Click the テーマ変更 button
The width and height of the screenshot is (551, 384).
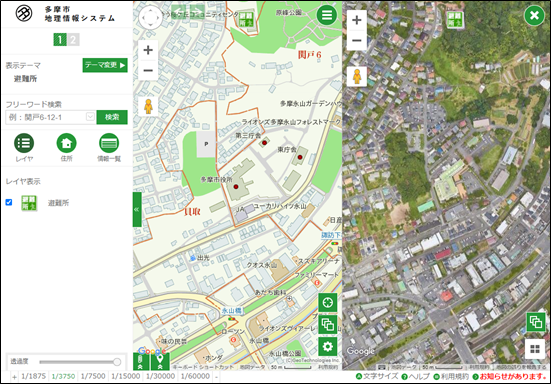tap(105, 65)
